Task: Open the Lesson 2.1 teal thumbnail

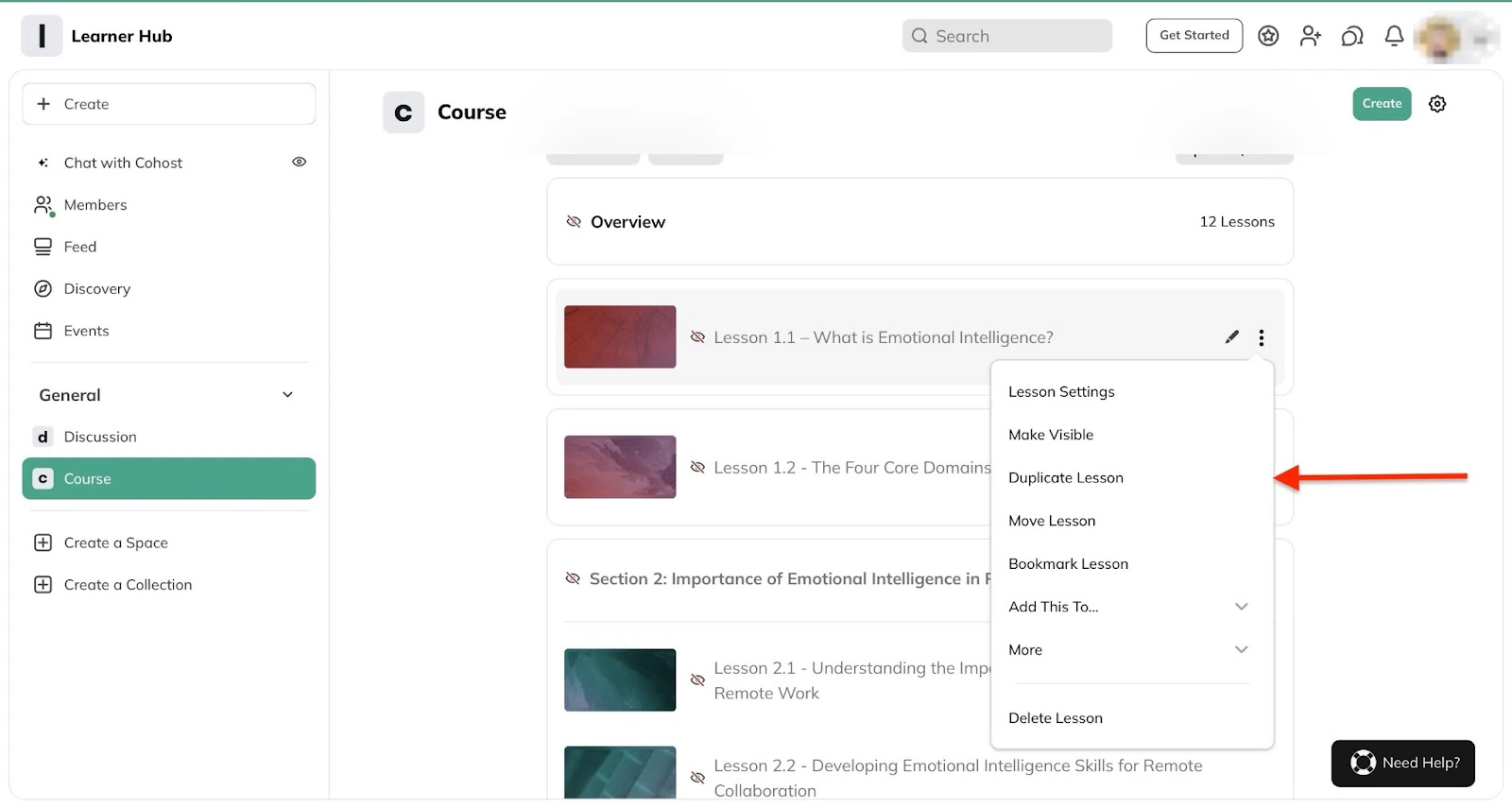Action: 620,680
